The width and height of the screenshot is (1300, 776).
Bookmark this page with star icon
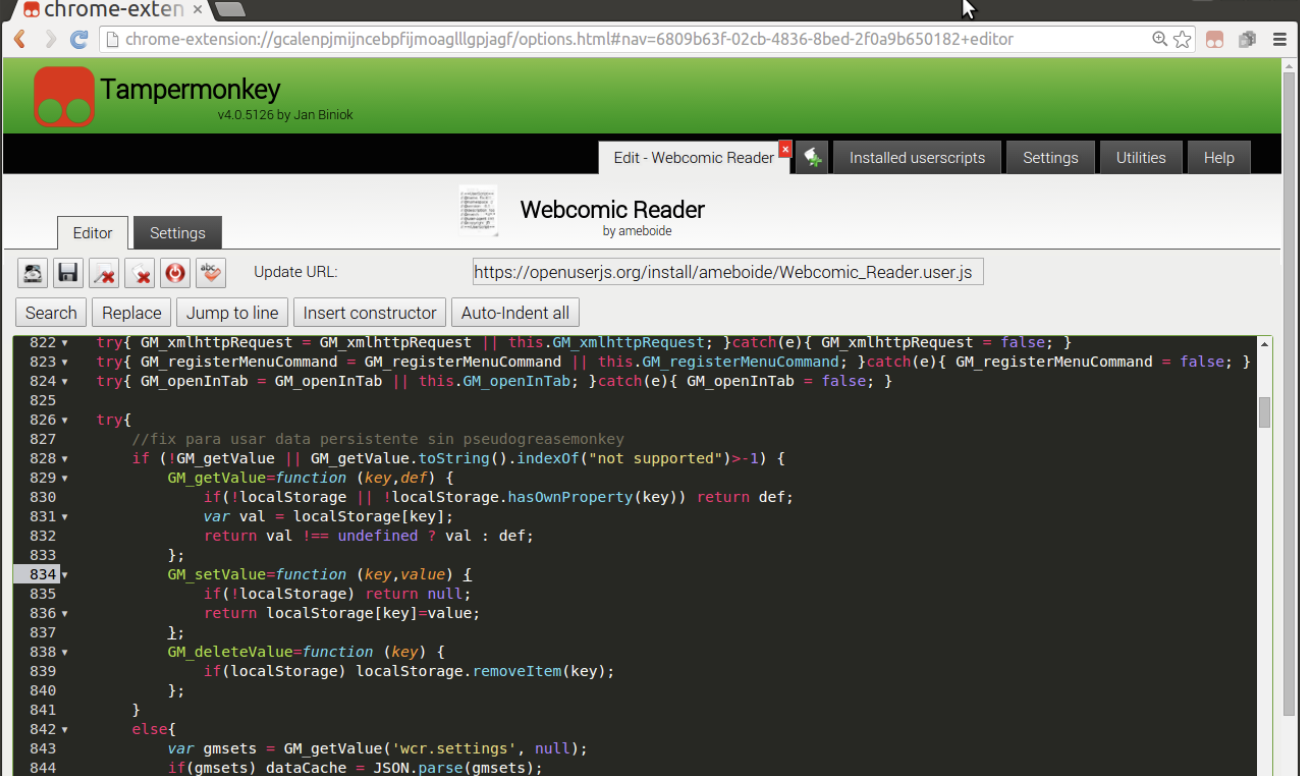[1182, 40]
